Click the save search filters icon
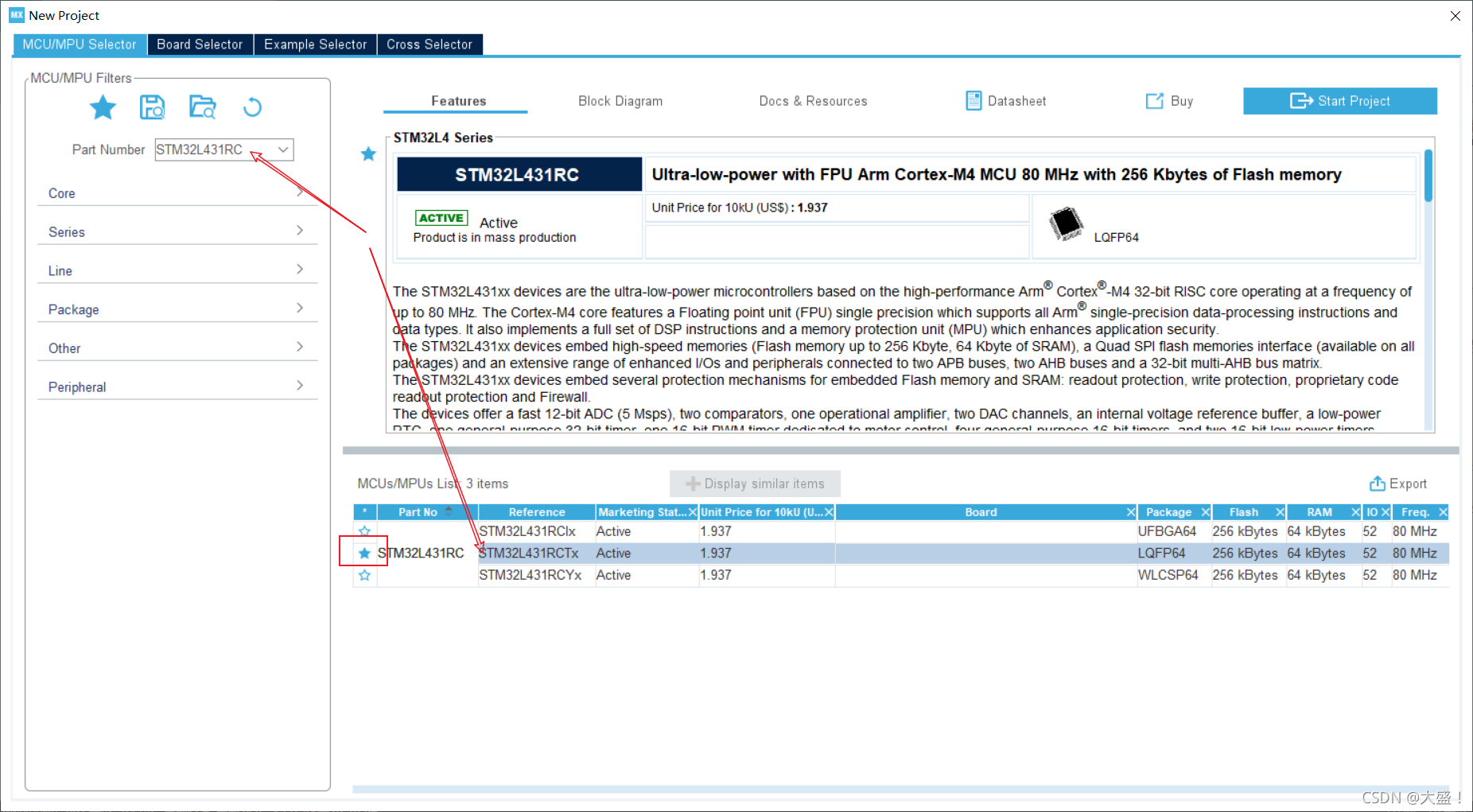 (152, 107)
